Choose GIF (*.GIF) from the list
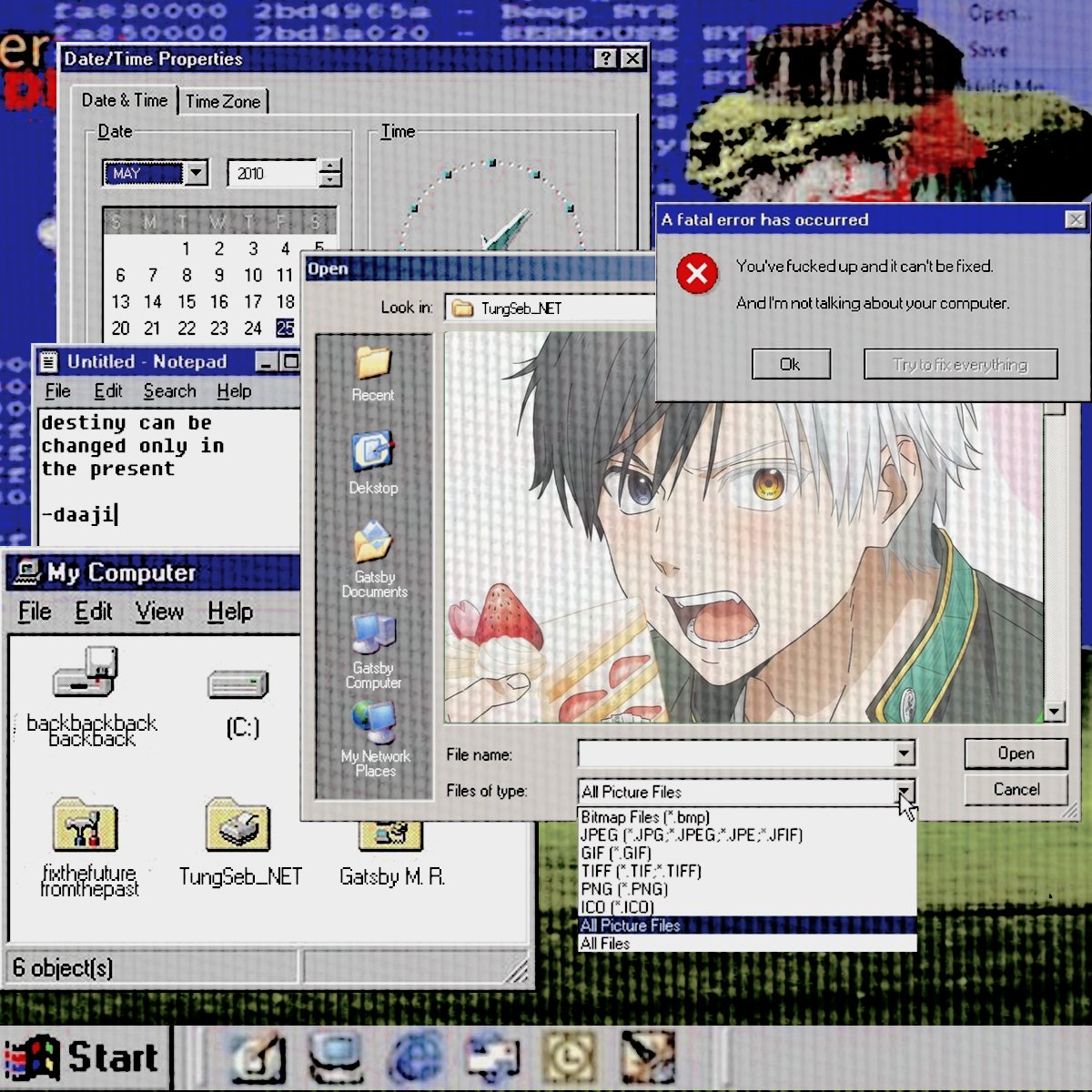The width and height of the screenshot is (1092, 1092). click(x=747, y=853)
